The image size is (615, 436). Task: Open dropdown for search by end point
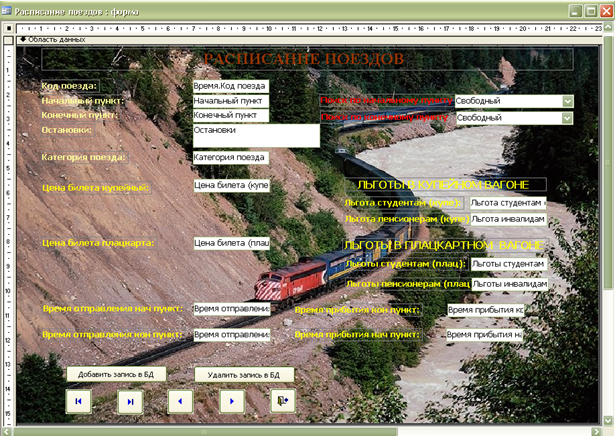pos(568,118)
